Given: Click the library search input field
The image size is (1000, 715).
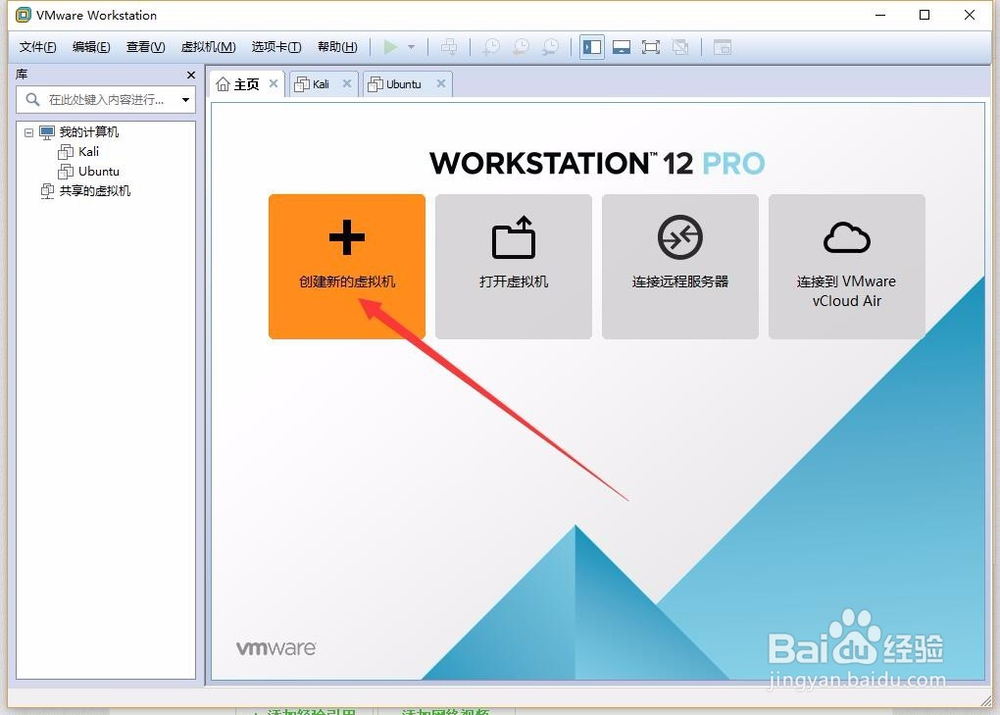Looking at the screenshot, I should pyautogui.click(x=106, y=100).
